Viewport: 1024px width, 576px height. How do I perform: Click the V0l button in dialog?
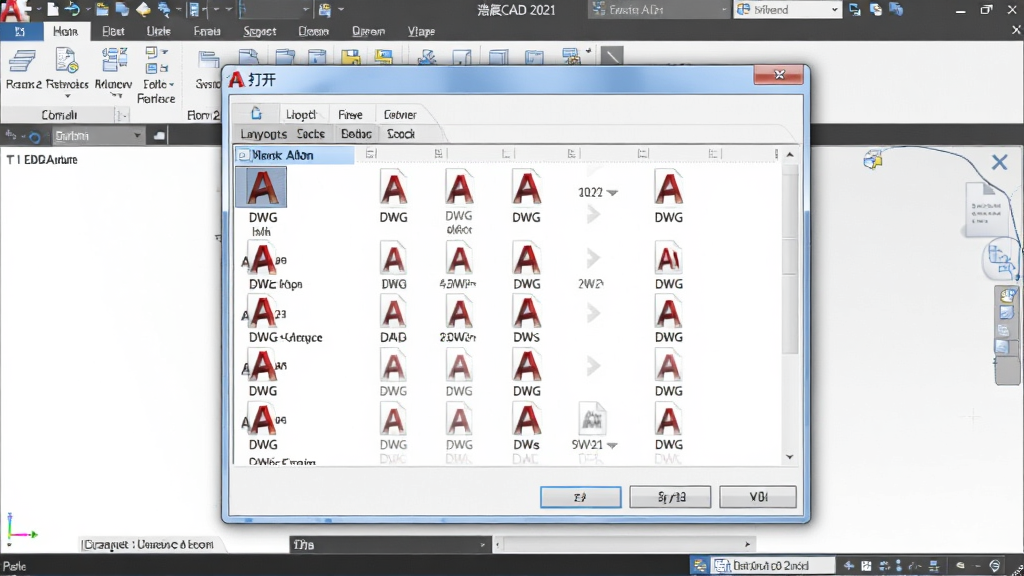(758, 497)
